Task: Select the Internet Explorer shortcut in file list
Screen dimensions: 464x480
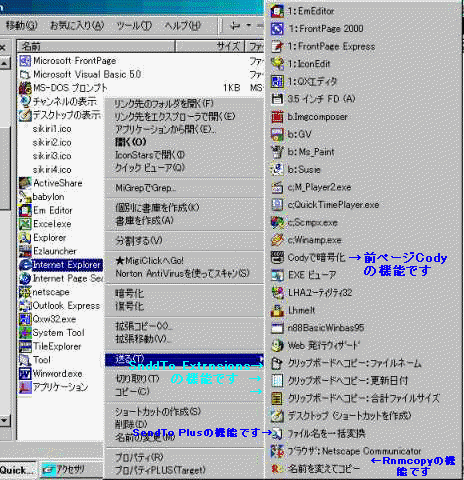Action: point(61,265)
